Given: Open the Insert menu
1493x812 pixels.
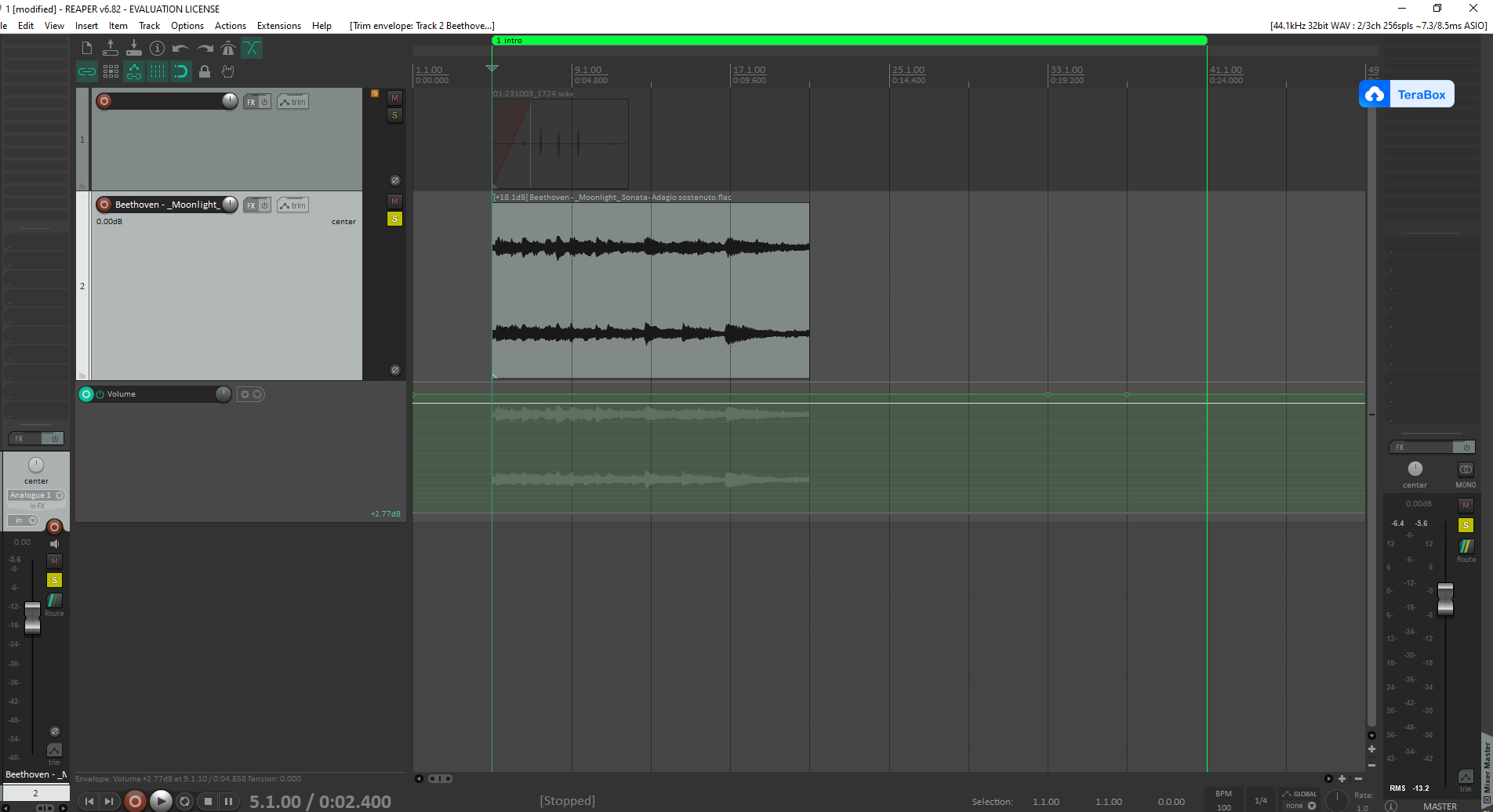Looking at the screenshot, I should (x=86, y=26).
